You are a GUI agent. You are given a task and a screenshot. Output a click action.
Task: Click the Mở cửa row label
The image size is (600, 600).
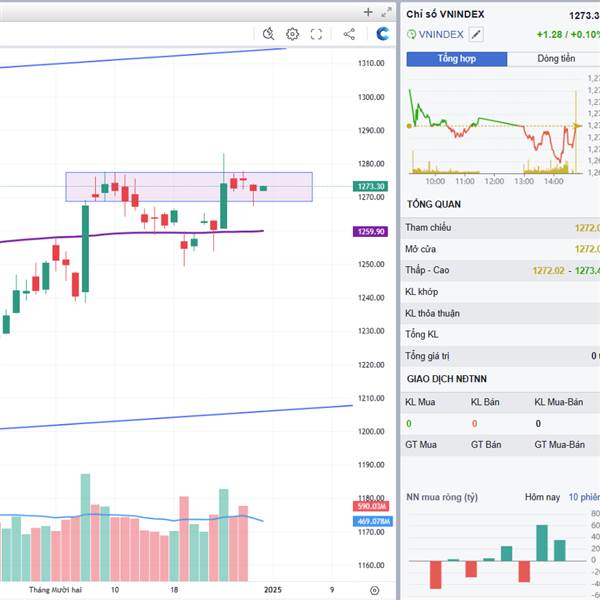[x=420, y=249]
